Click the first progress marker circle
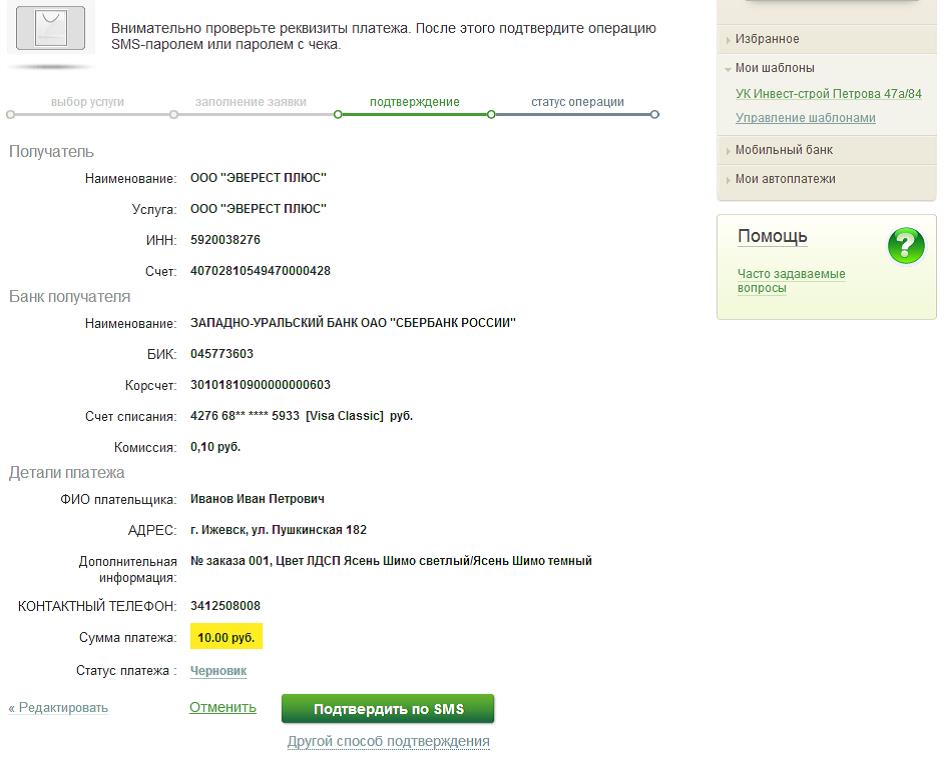 pos(10,114)
